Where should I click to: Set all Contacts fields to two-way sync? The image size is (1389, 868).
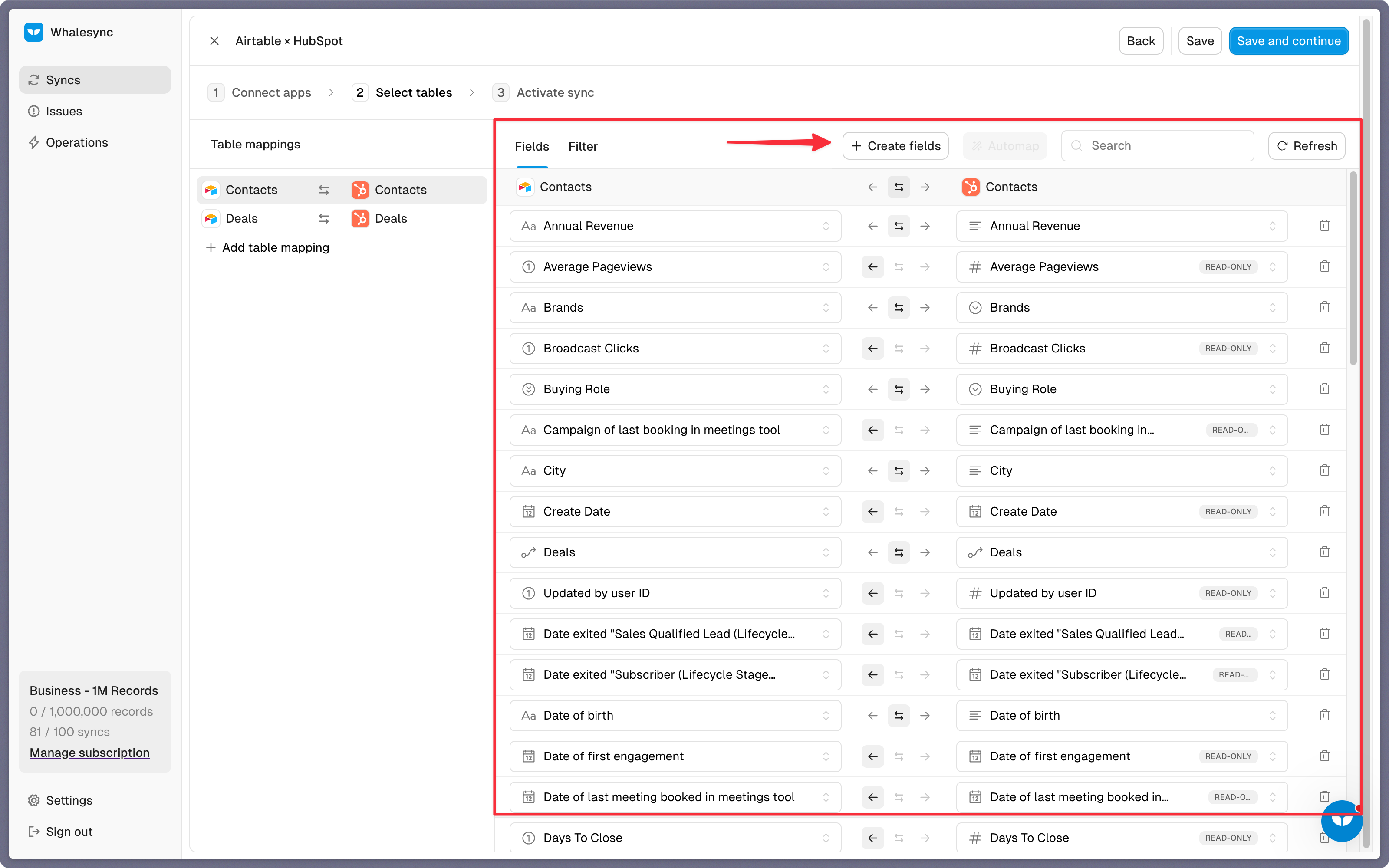(899, 187)
